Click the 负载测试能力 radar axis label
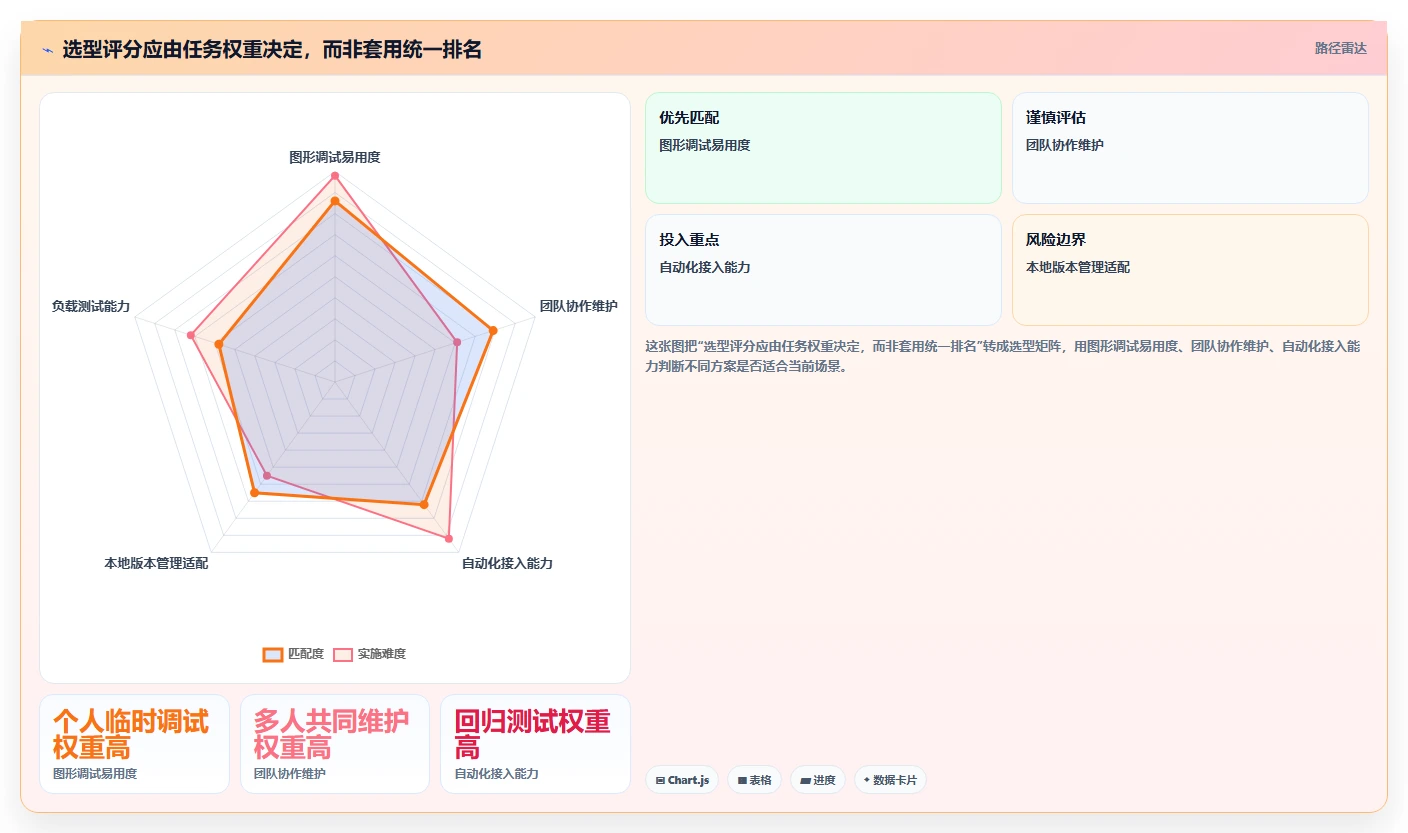The image size is (1408, 833). 91,306
